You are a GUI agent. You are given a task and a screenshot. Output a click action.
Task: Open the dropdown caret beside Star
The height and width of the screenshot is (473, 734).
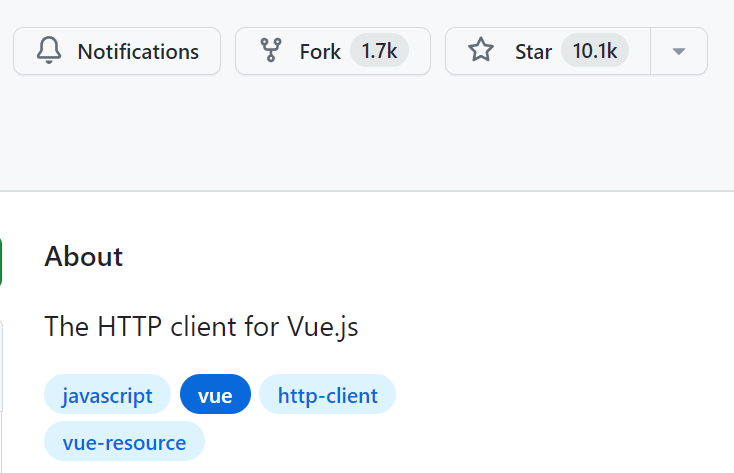point(679,51)
